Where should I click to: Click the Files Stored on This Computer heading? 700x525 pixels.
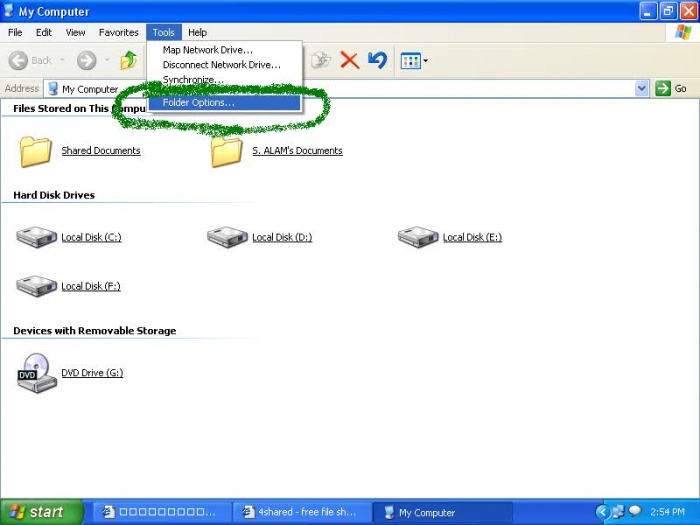[79, 108]
